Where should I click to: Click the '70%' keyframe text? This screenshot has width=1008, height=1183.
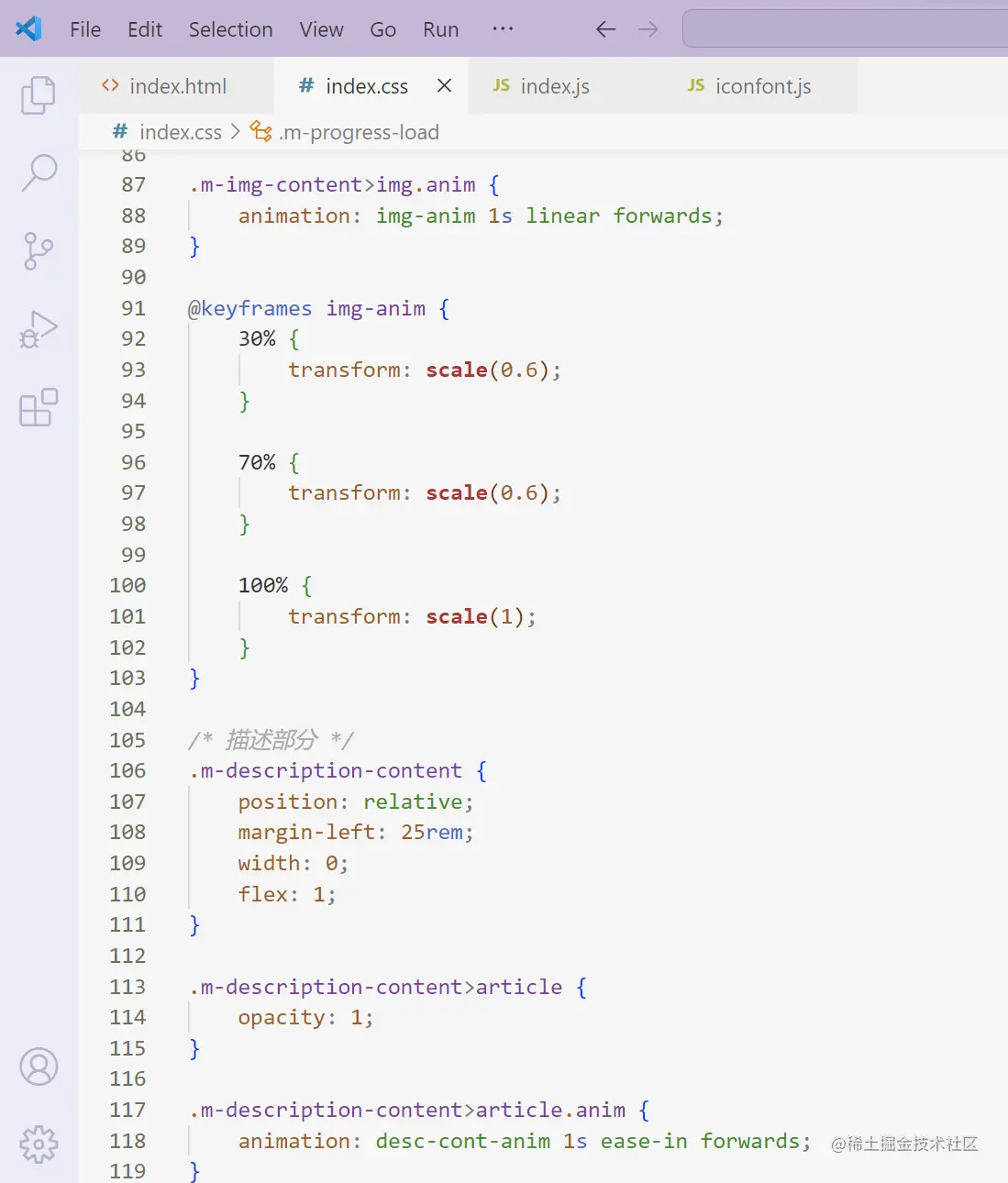click(257, 462)
